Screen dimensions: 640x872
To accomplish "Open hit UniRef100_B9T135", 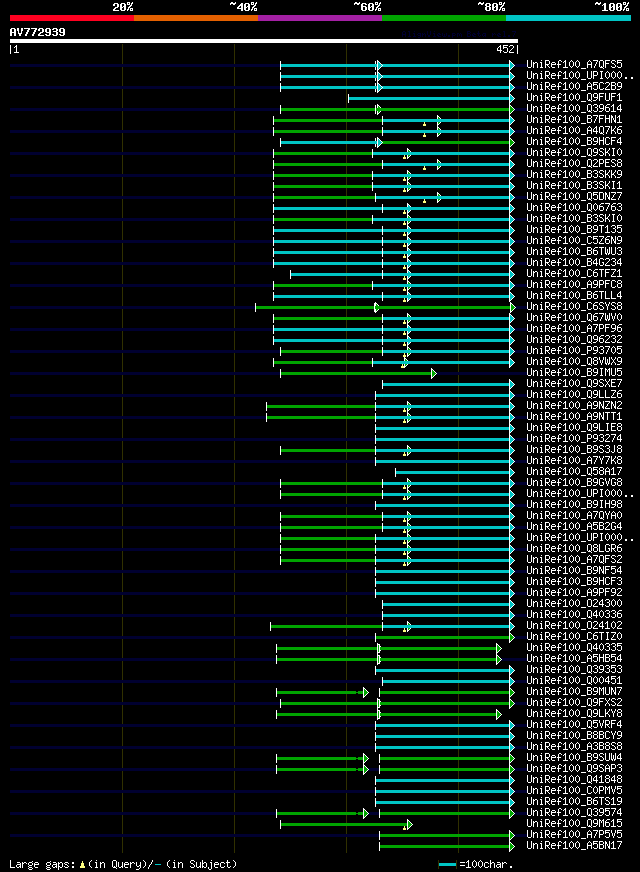I will click(x=574, y=230).
